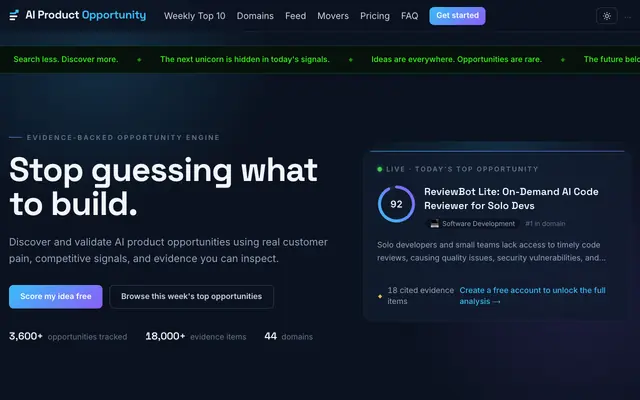Click 'EVIDENCE-BACKED OPPORTUNITY ENGINE' label
Image resolution: width=640 pixels, height=400 pixels.
[123, 138]
